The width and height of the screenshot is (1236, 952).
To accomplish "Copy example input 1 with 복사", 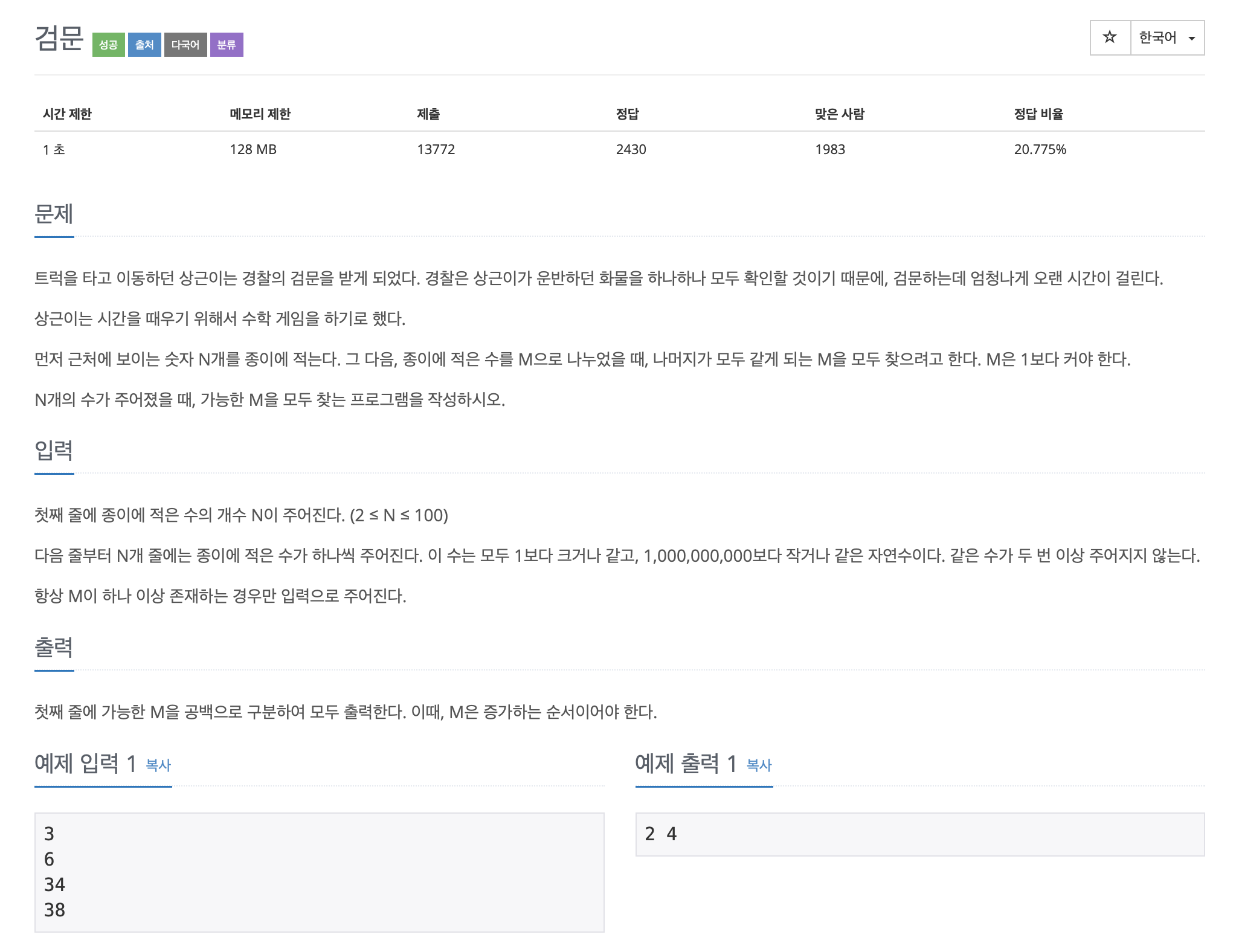I will click(158, 765).
